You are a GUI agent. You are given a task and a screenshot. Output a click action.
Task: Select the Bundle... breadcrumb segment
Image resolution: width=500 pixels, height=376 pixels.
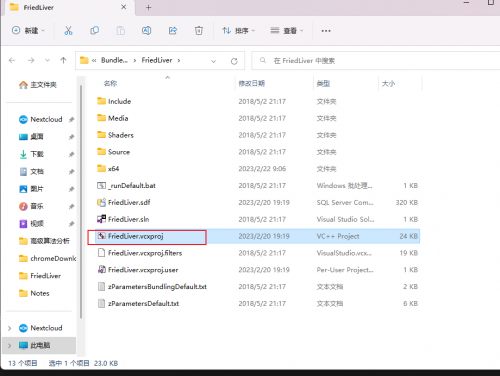(x=114, y=60)
